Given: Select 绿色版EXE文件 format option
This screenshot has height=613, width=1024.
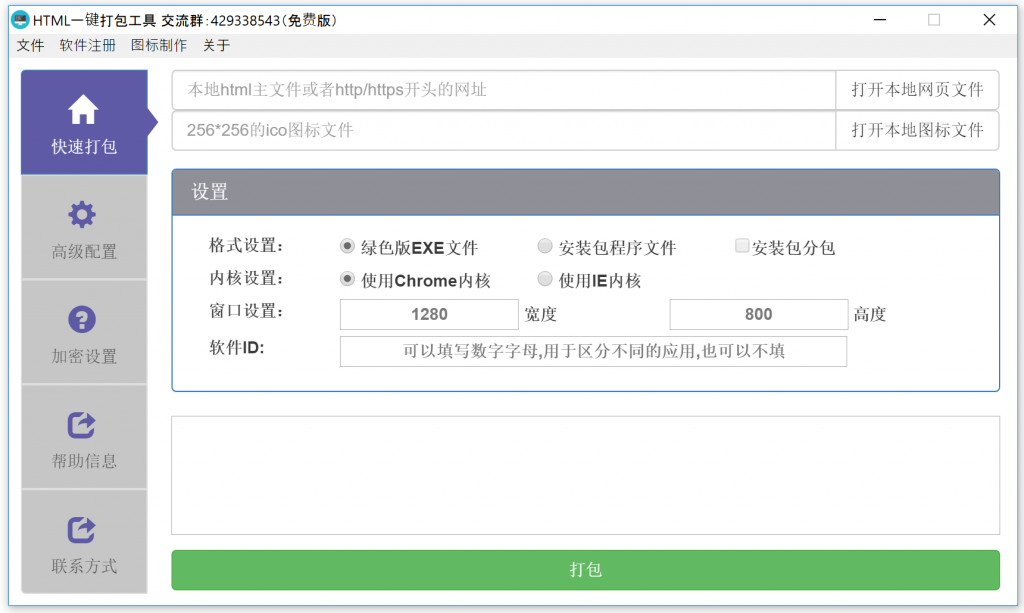Looking at the screenshot, I should [347, 245].
